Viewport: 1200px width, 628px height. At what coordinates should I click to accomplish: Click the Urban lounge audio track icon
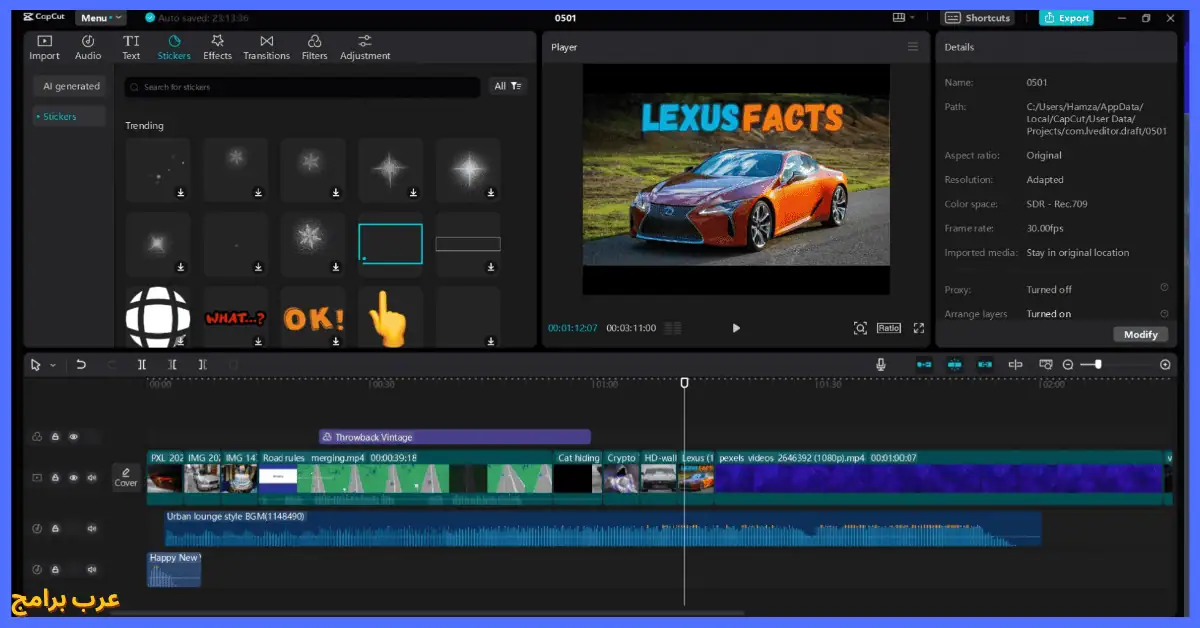point(37,528)
